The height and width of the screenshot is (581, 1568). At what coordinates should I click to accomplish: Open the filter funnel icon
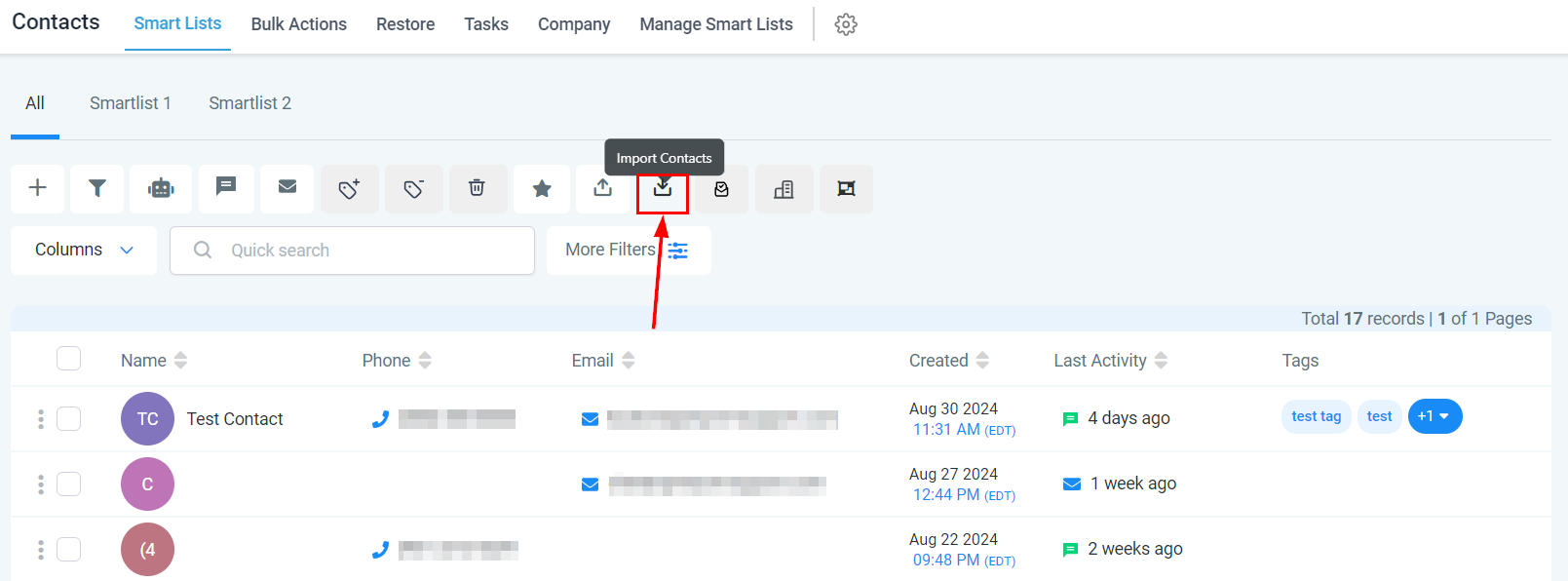[x=97, y=188]
